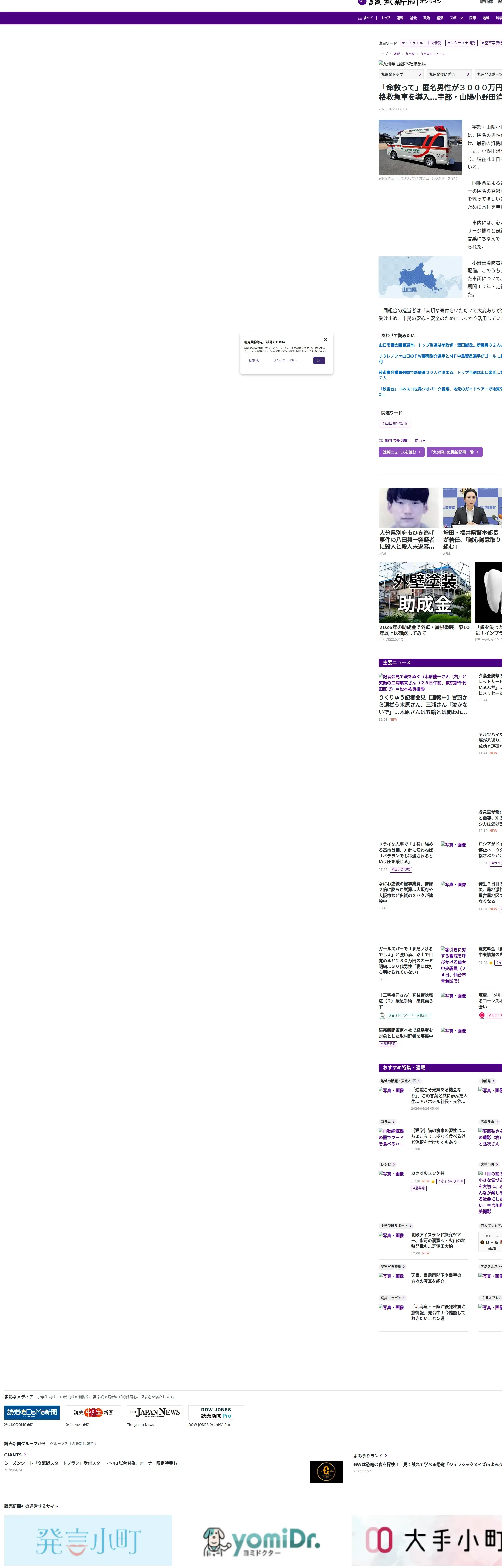Click the 次へ button in the popup
Viewport: 502px width, 1568px height.
pos(319,360)
